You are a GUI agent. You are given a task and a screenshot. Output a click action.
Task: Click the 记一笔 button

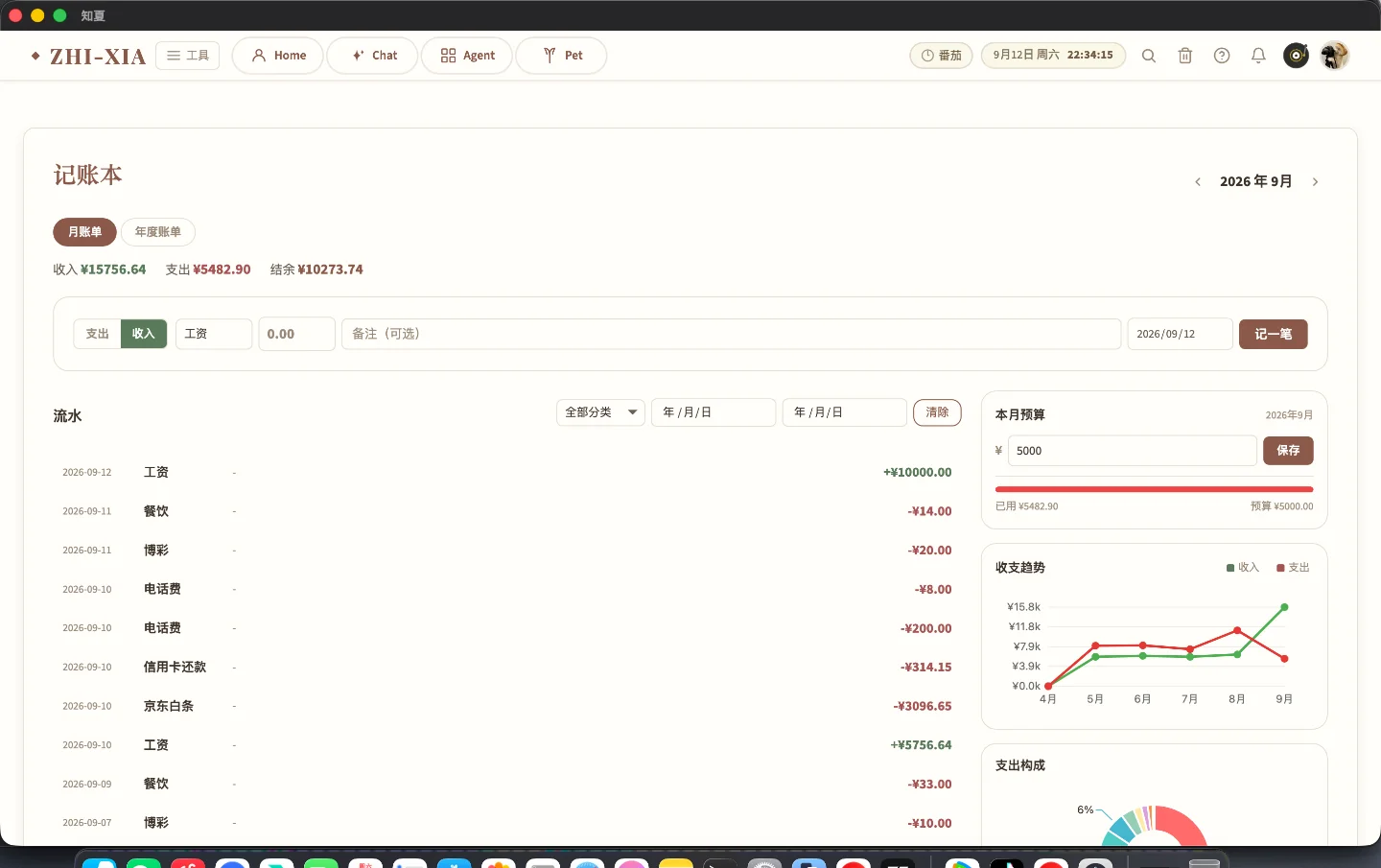tap(1274, 334)
